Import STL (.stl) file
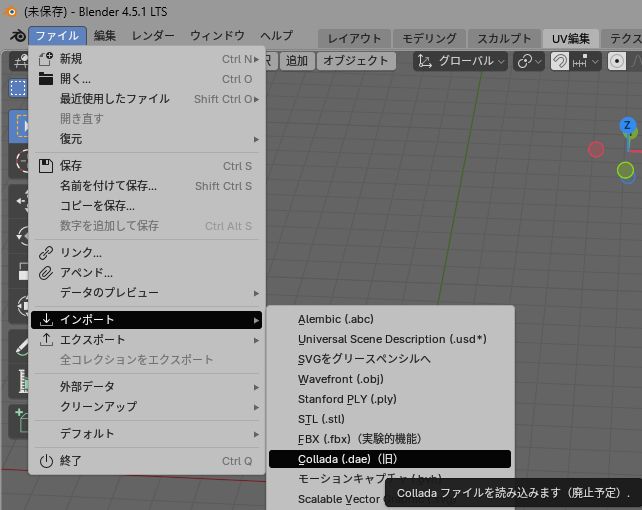The height and width of the screenshot is (510, 642). 390,419
